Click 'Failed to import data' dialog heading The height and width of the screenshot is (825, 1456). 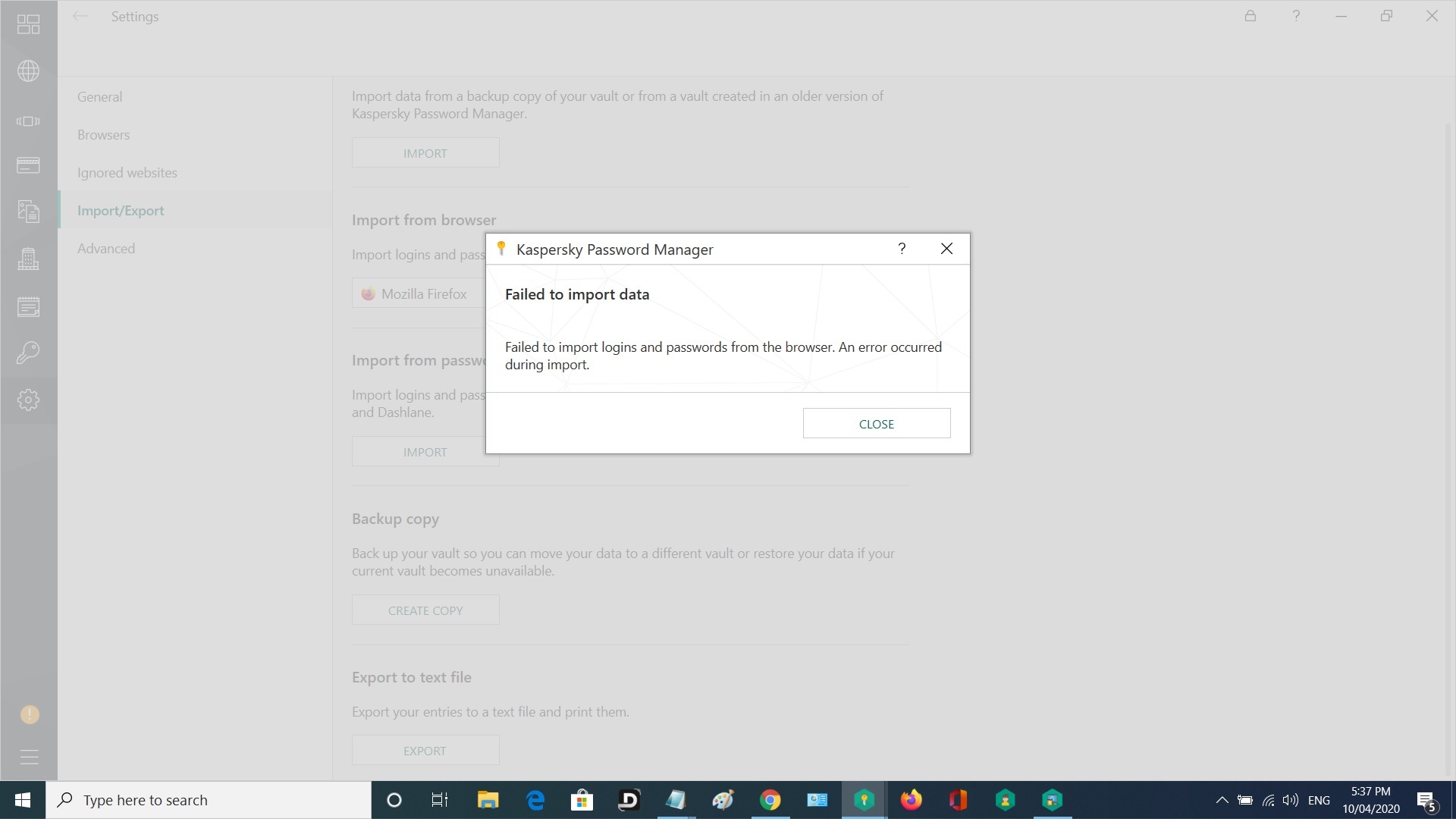point(577,294)
